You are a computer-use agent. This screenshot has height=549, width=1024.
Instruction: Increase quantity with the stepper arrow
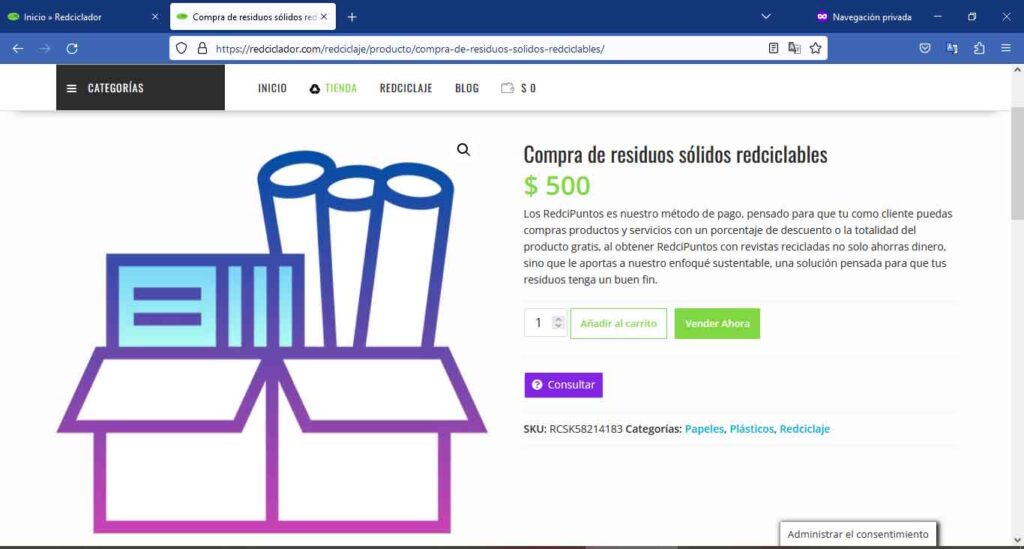click(558, 319)
